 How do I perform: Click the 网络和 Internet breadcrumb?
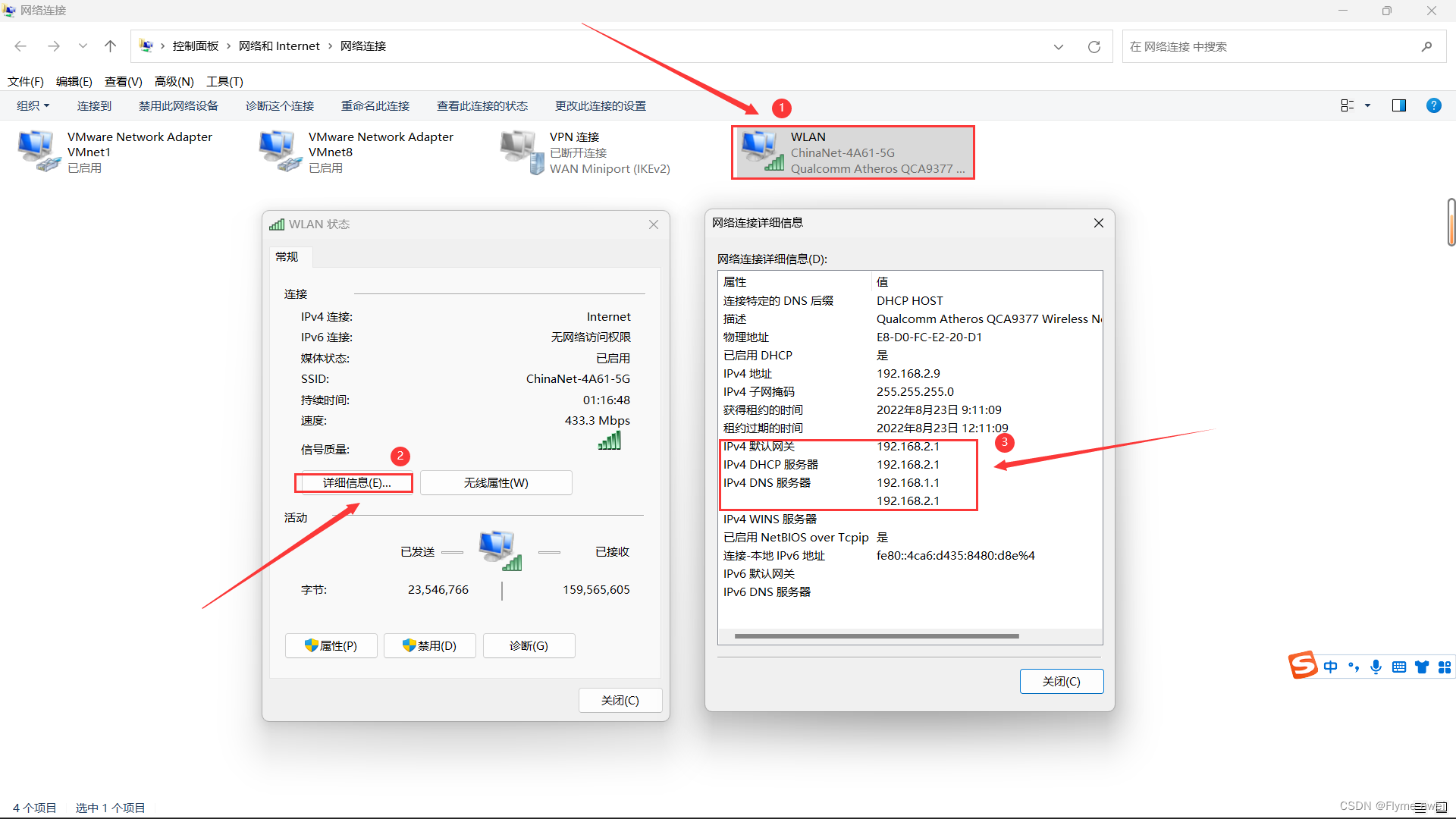279,46
